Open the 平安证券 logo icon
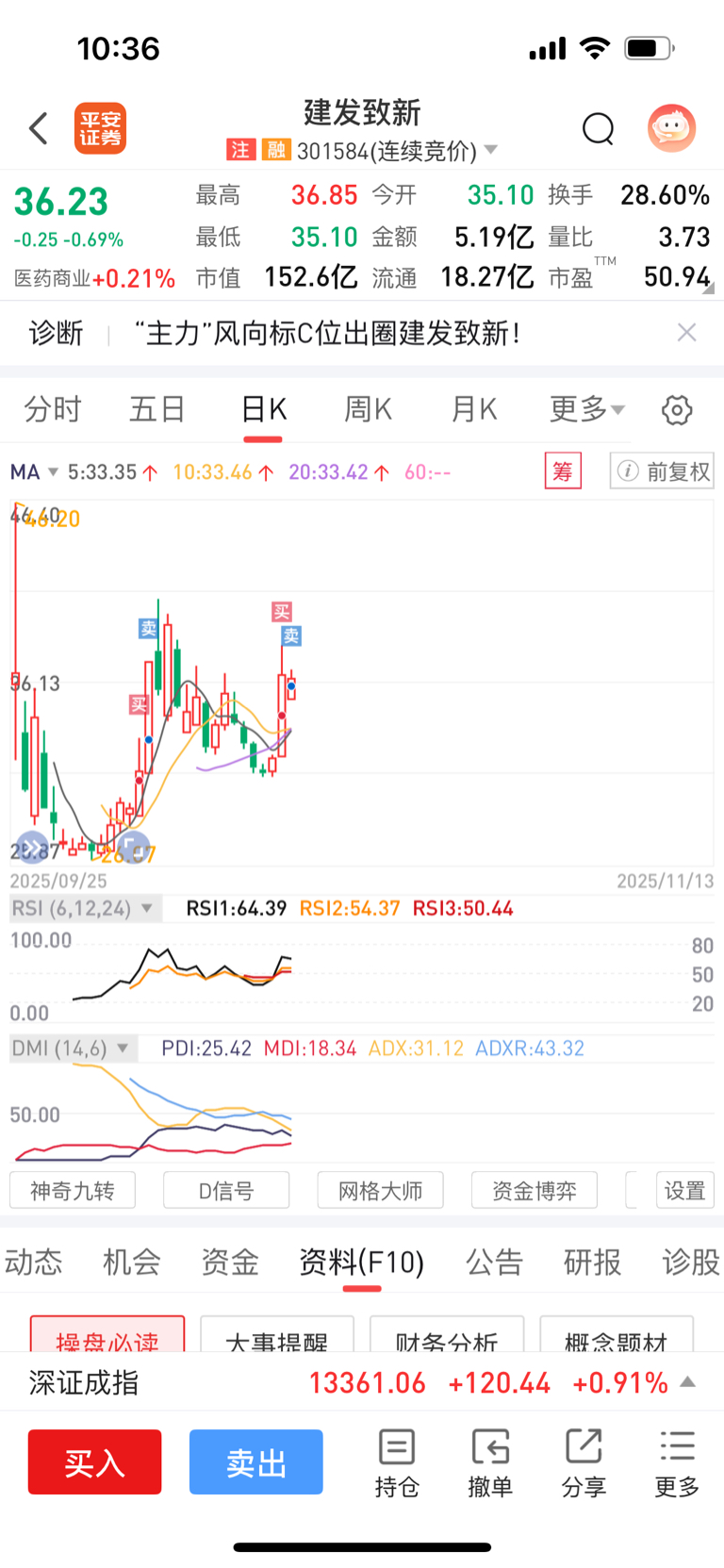724x1568 pixels. click(100, 128)
